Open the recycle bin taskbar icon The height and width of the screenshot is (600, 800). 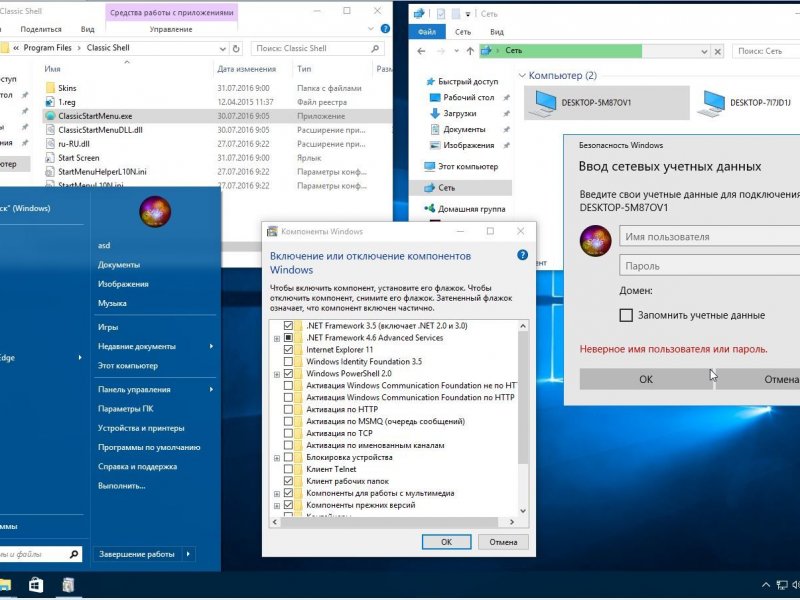[x=68, y=585]
